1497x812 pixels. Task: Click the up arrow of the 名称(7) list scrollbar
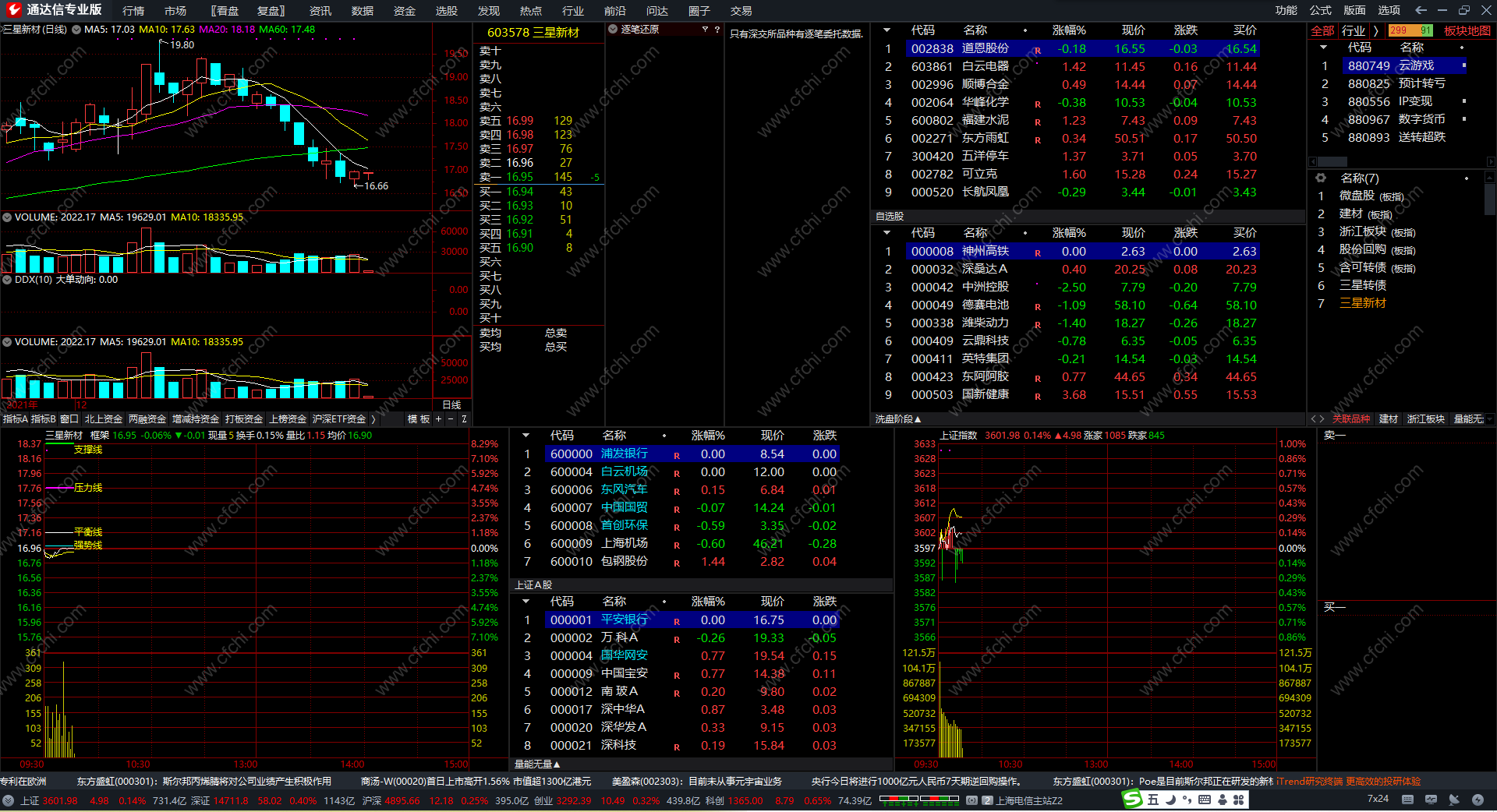pyautogui.click(x=1490, y=178)
